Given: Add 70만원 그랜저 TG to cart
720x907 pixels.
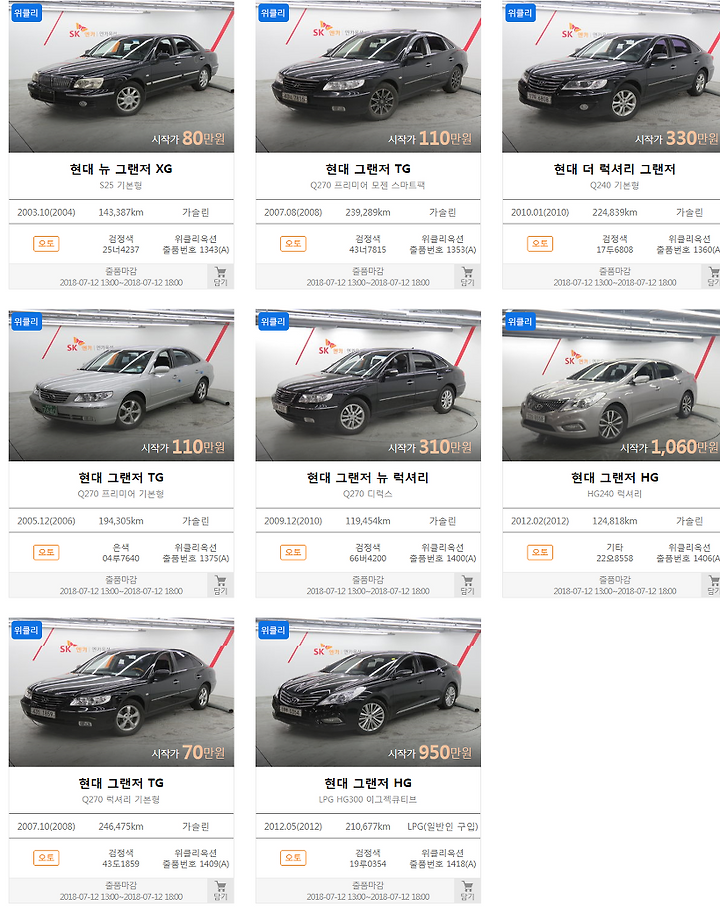Looking at the screenshot, I should [220, 890].
